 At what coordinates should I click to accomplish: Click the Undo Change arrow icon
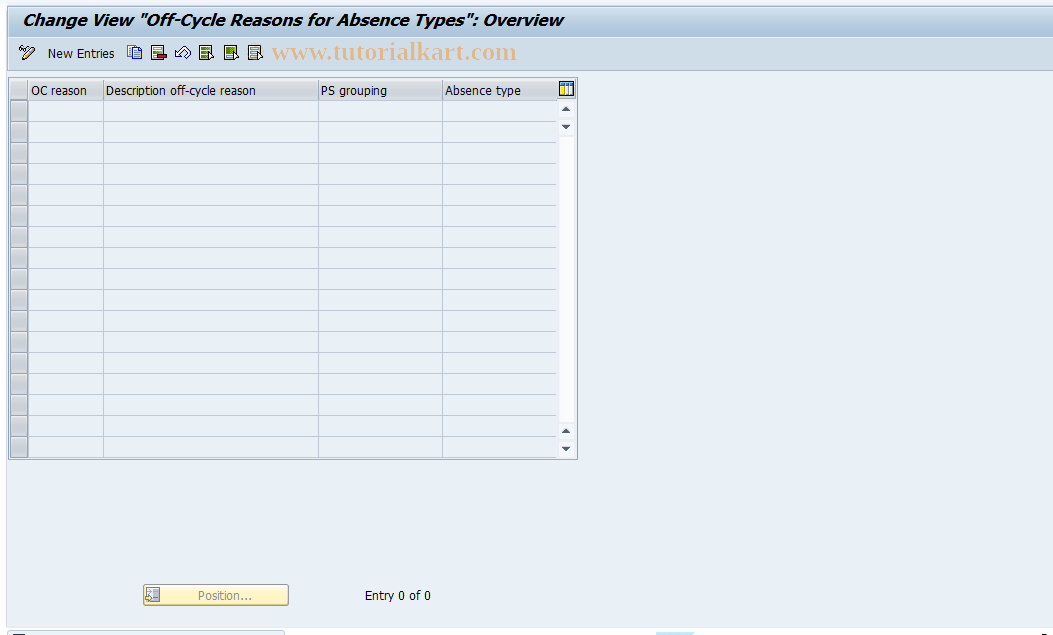click(183, 53)
